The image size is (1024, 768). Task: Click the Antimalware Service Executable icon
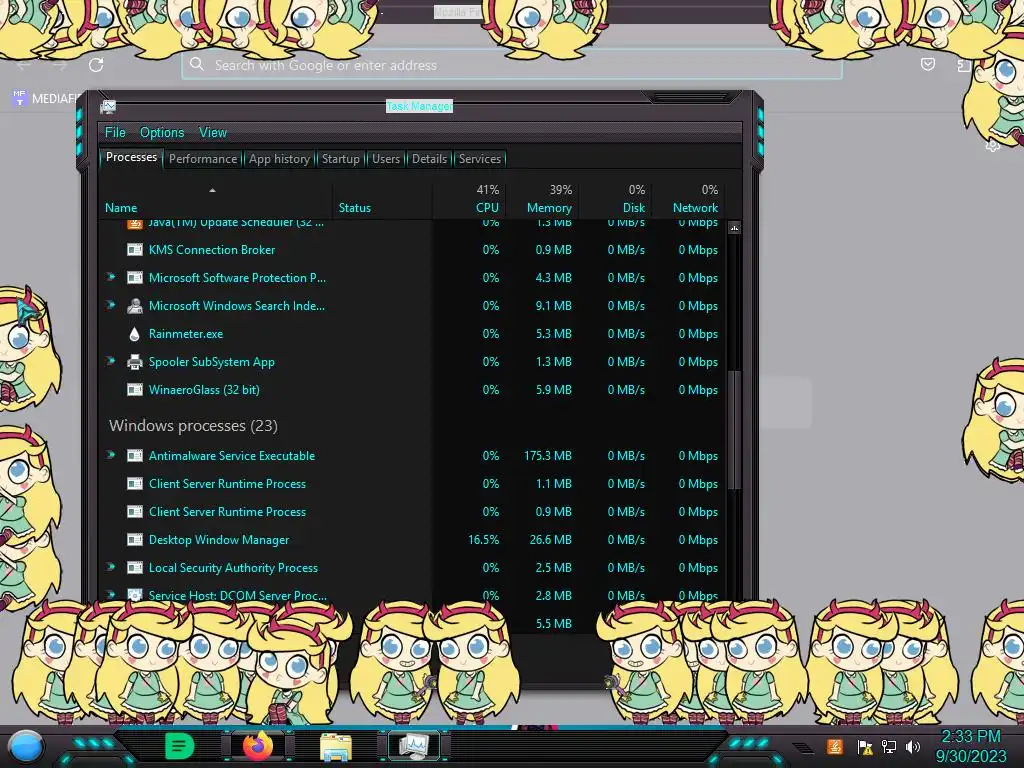(135, 456)
